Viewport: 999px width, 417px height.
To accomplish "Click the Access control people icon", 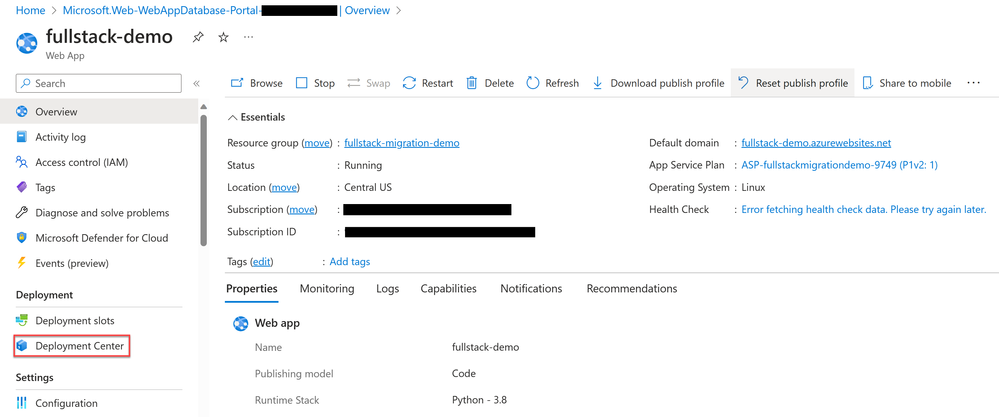I will pyautogui.click(x=22, y=162).
